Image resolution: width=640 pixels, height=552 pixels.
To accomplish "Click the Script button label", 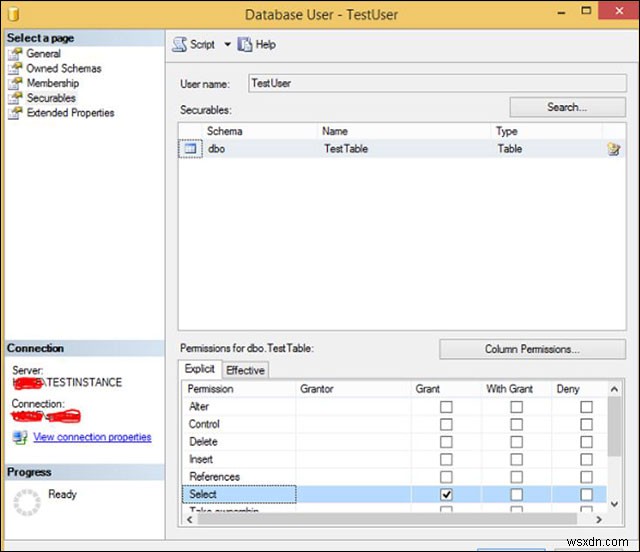I will coord(202,45).
